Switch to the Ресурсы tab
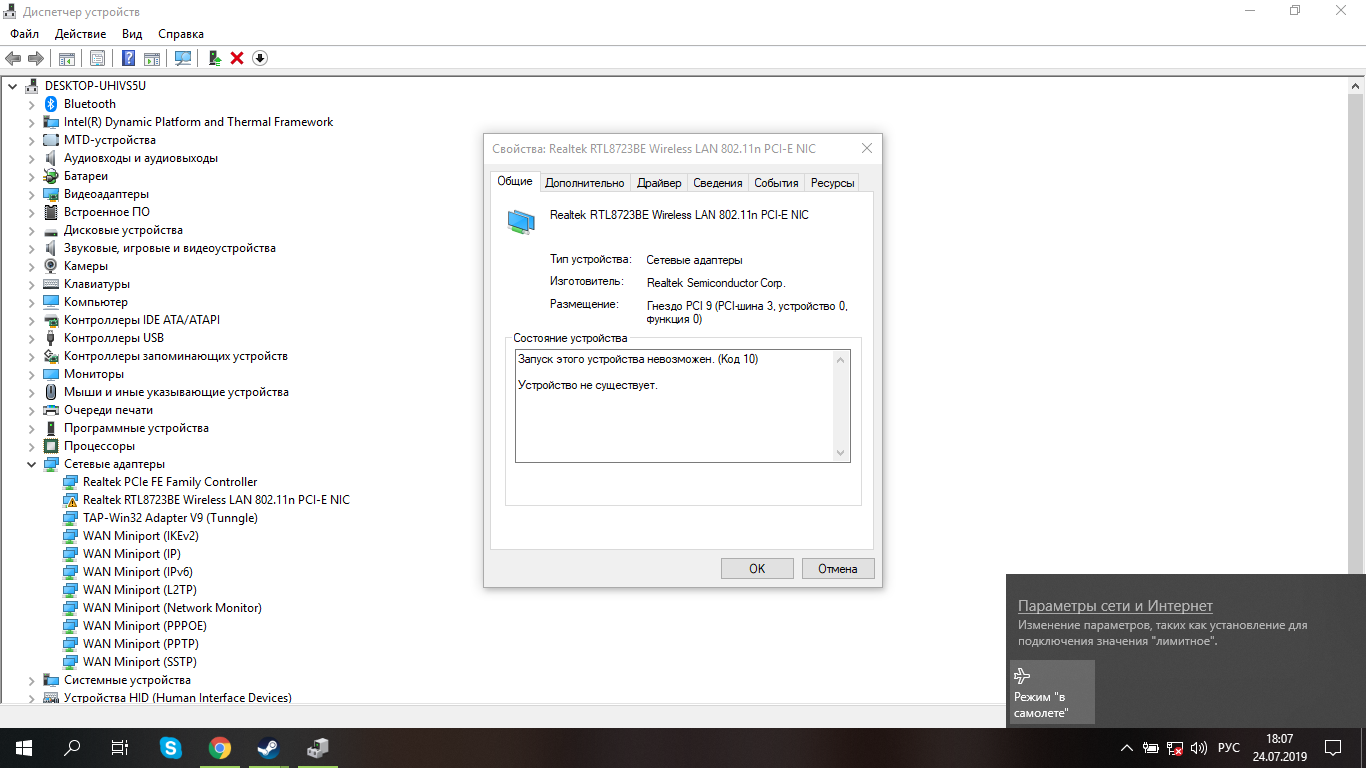Viewport: 1366px width, 768px height. [x=832, y=183]
